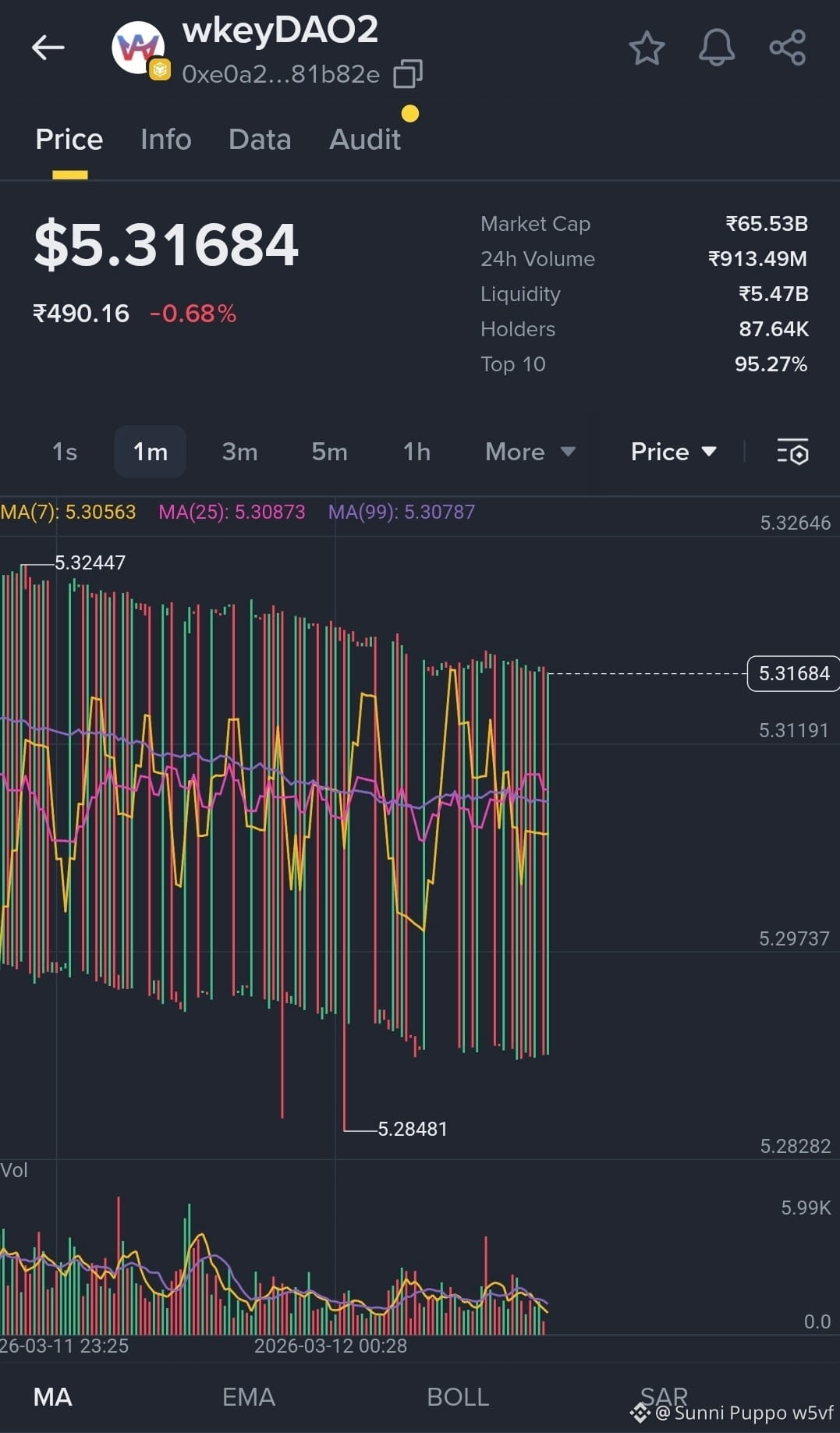Tap the contract address 0xe0a2...81b82e
The width and height of the screenshot is (840, 1433).
click(281, 74)
